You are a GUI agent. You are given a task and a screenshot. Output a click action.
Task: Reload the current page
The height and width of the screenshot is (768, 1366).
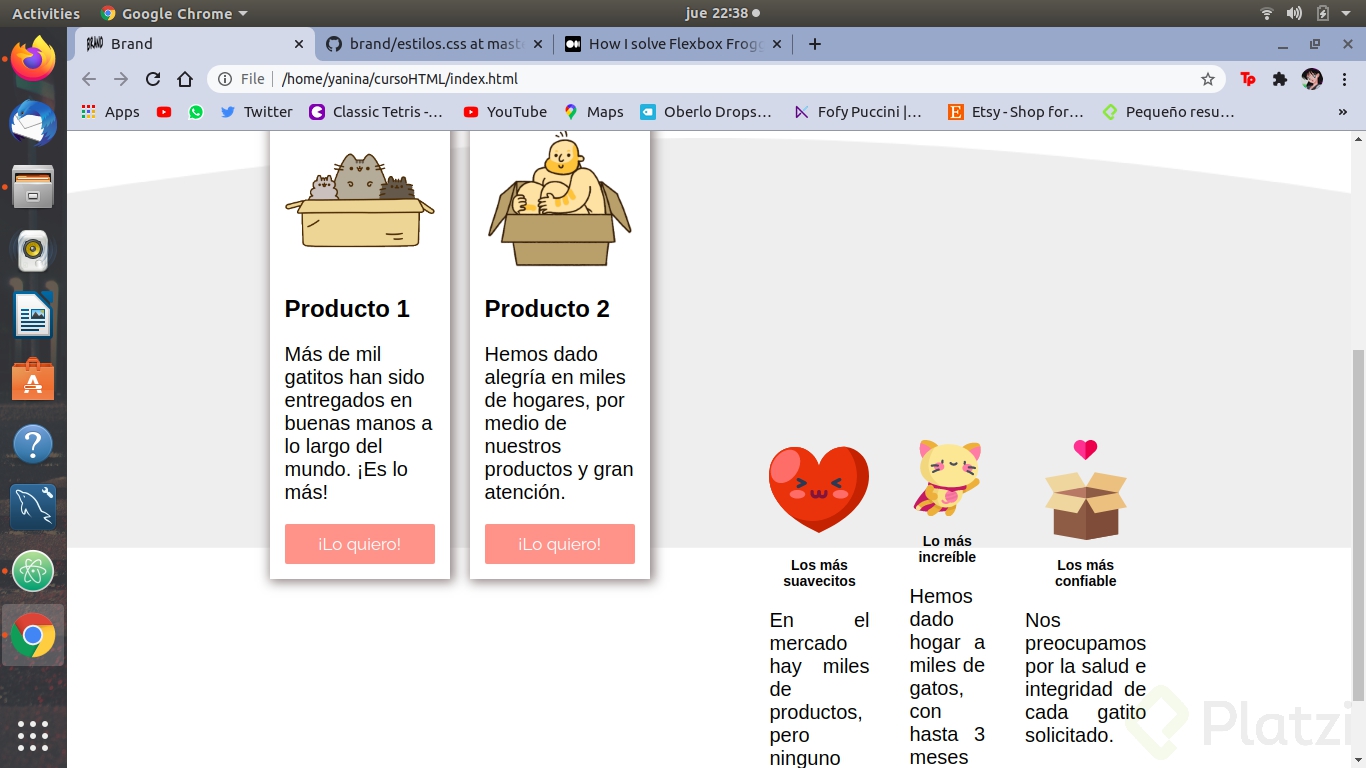click(x=152, y=78)
